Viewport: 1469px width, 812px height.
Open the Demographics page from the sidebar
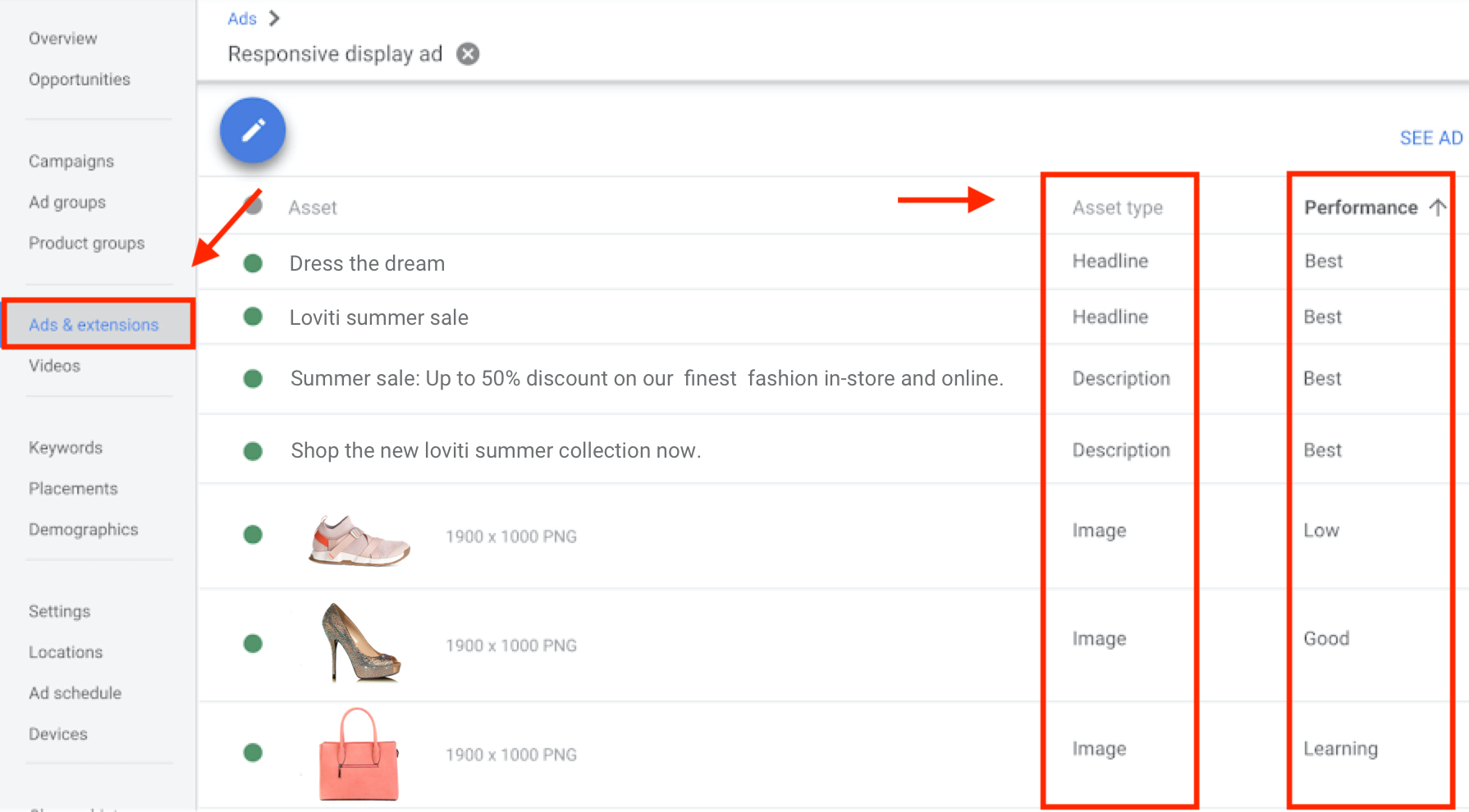[x=83, y=529]
